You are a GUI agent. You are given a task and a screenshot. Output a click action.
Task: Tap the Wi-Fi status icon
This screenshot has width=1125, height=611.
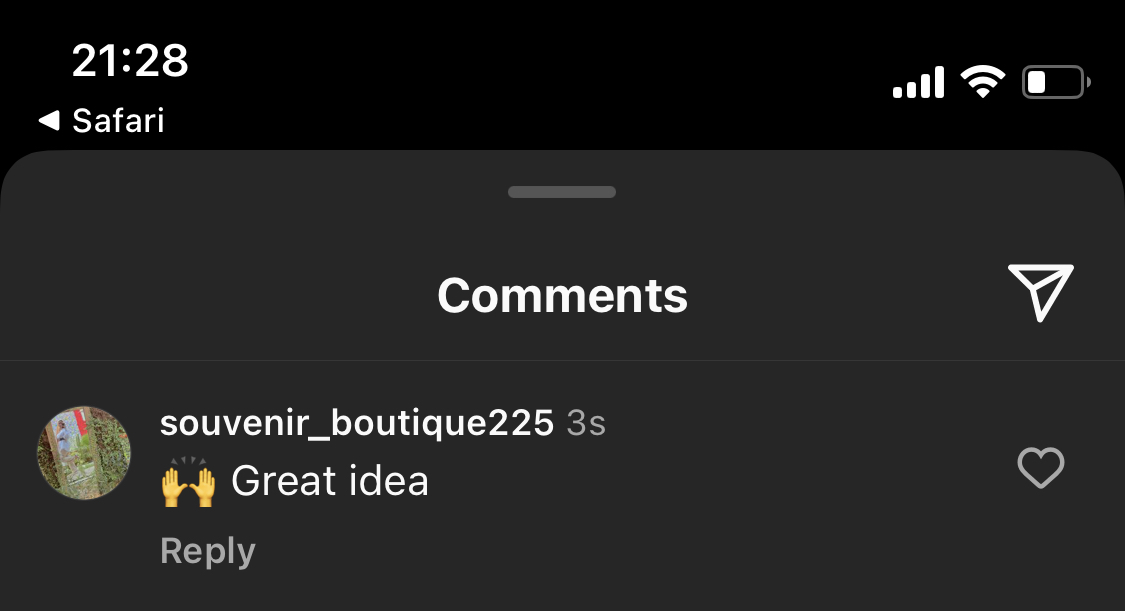coord(983,81)
